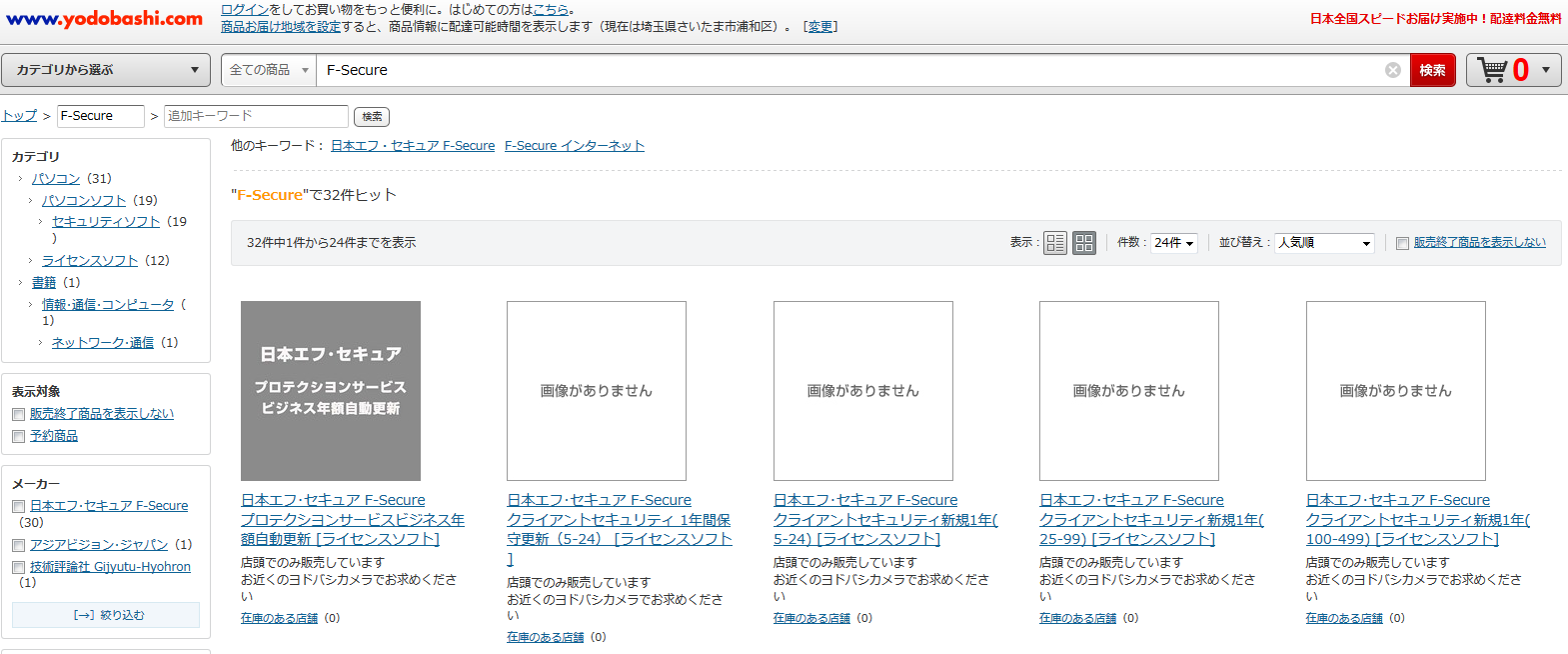Open the 全ての商品 search scope dropdown
The width and height of the screenshot is (1568, 654).
point(269,70)
